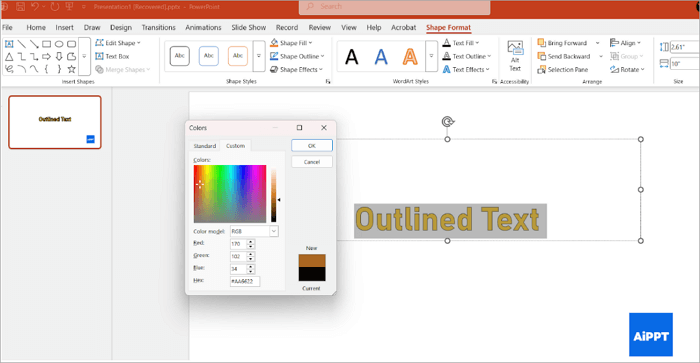
Task: Apply the orange outline WordArt A style
Action: [x=410, y=57]
